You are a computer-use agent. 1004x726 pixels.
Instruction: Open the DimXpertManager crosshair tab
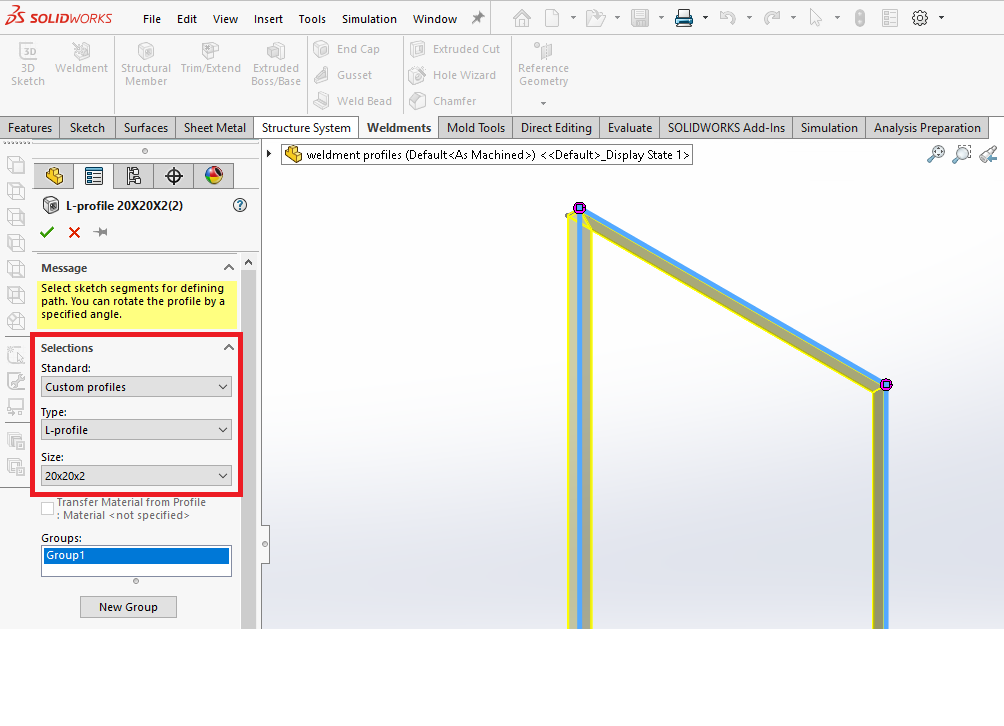click(173, 176)
